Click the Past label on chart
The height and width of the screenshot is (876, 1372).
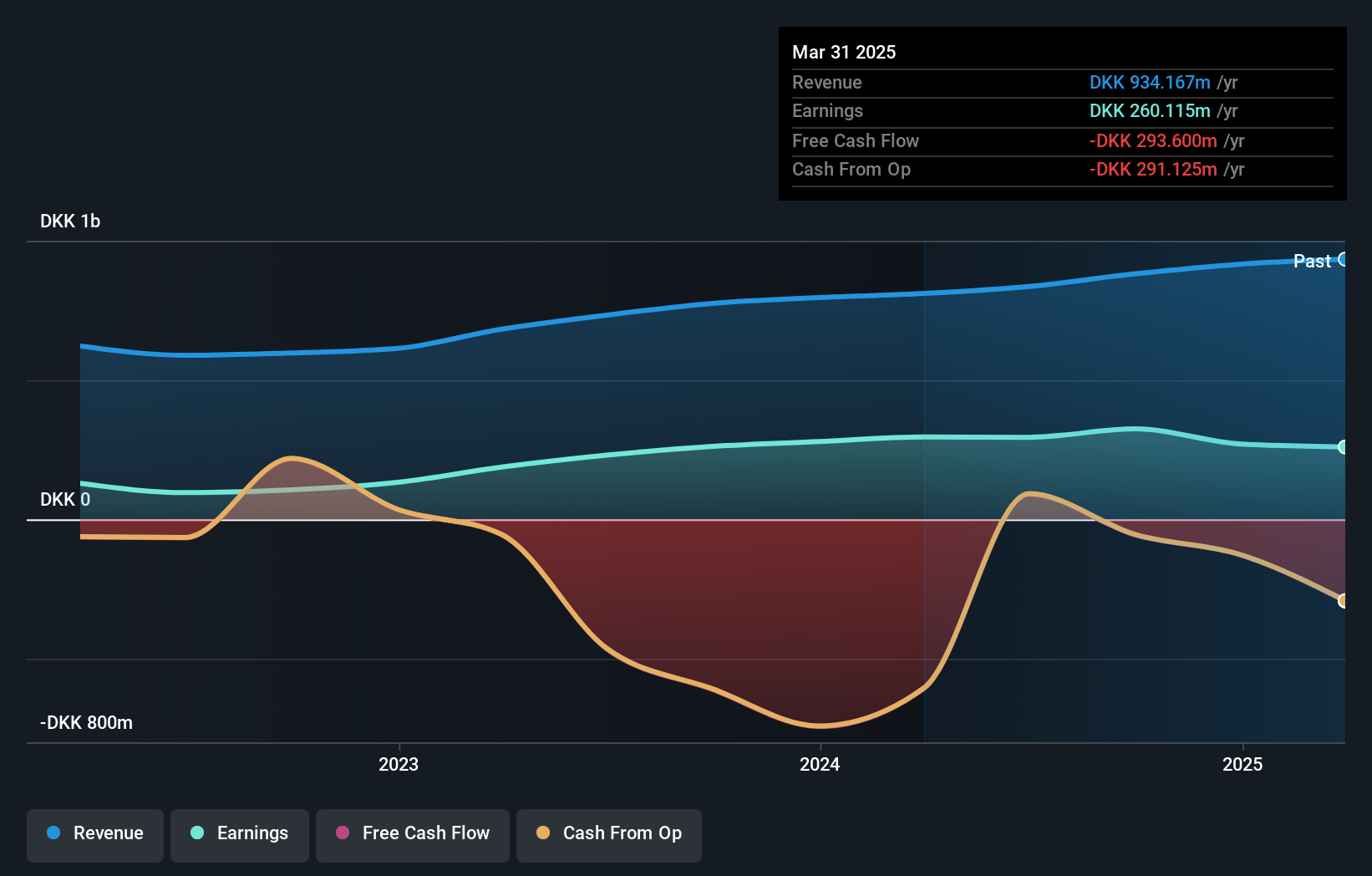[1312, 261]
